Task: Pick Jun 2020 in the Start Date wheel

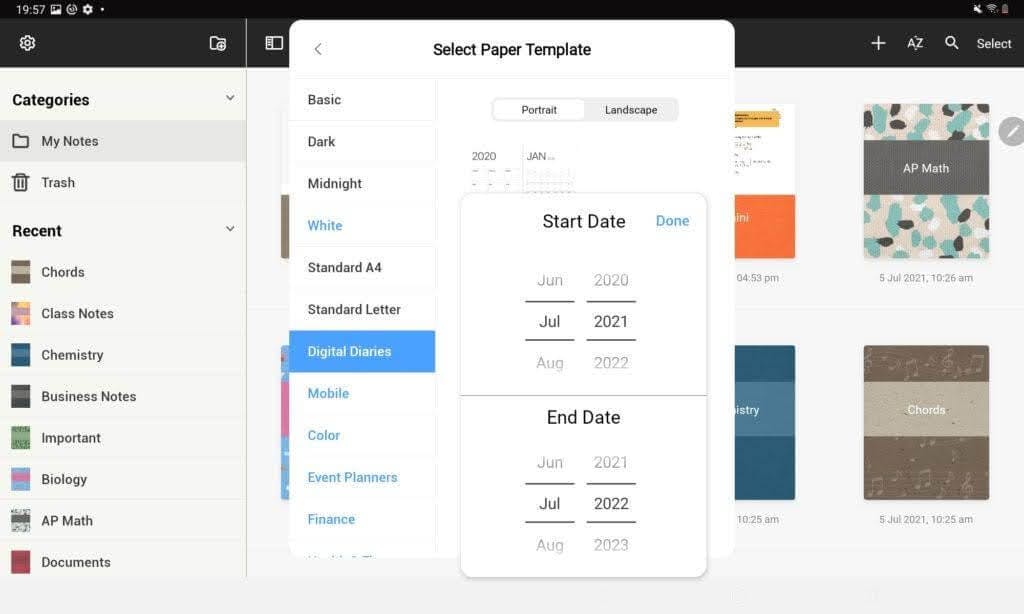Action: coord(580,280)
